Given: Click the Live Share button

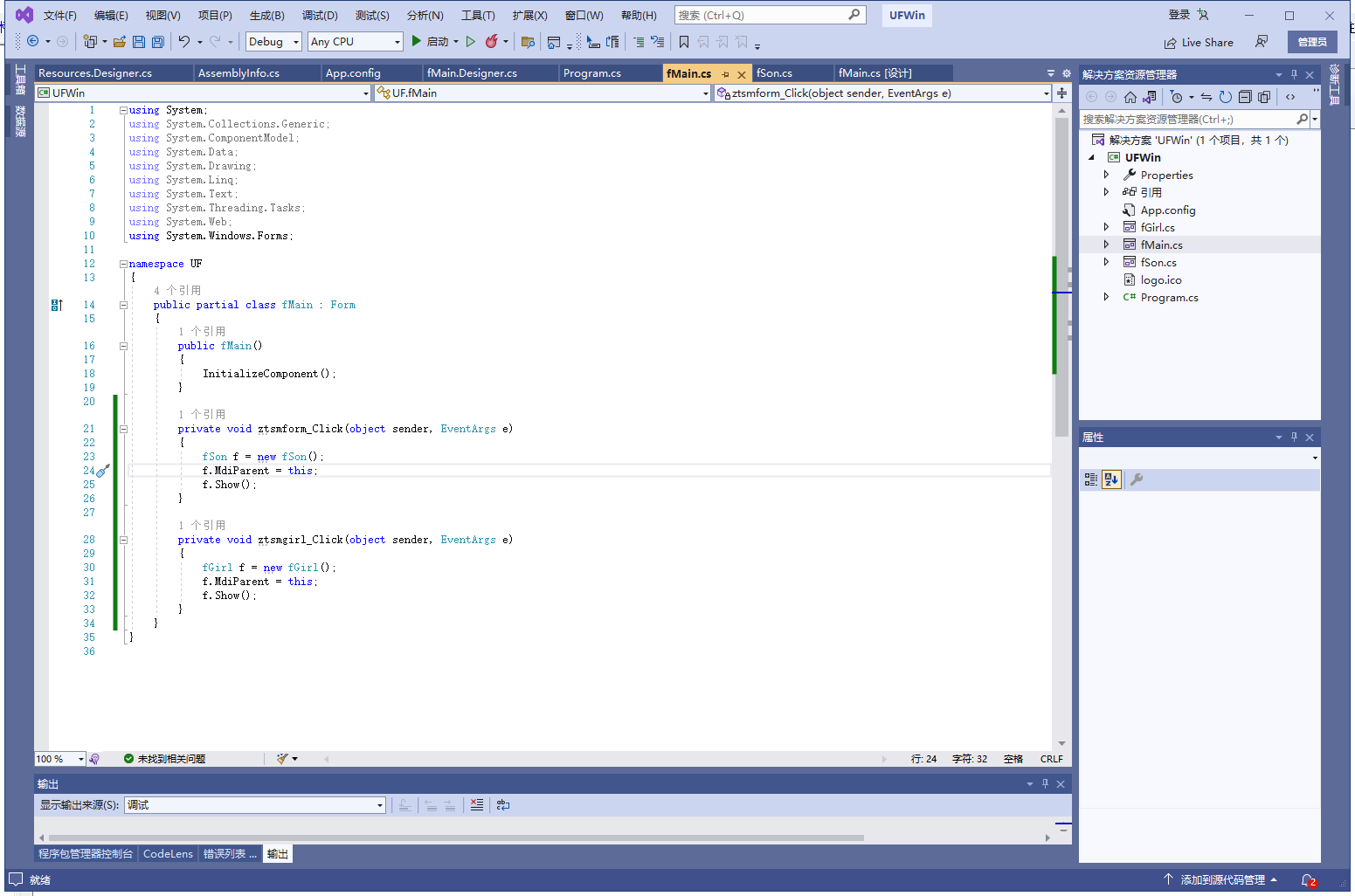Looking at the screenshot, I should [1199, 42].
